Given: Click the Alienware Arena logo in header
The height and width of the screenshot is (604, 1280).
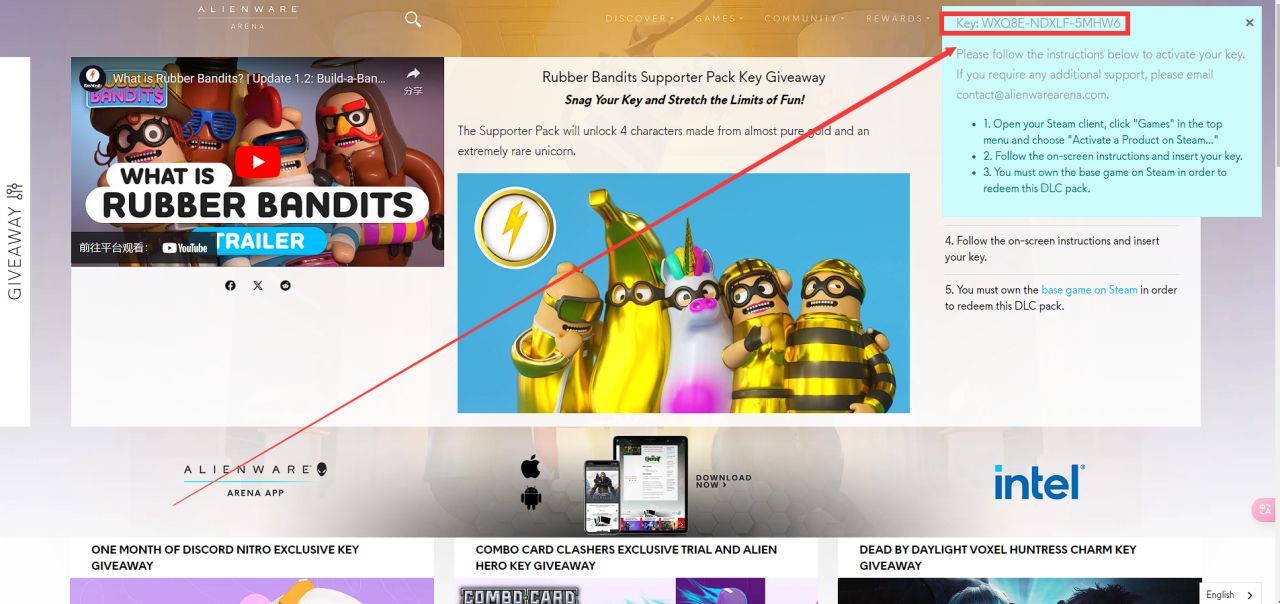Looking at the screenshot, I should [x=247, y=17].
